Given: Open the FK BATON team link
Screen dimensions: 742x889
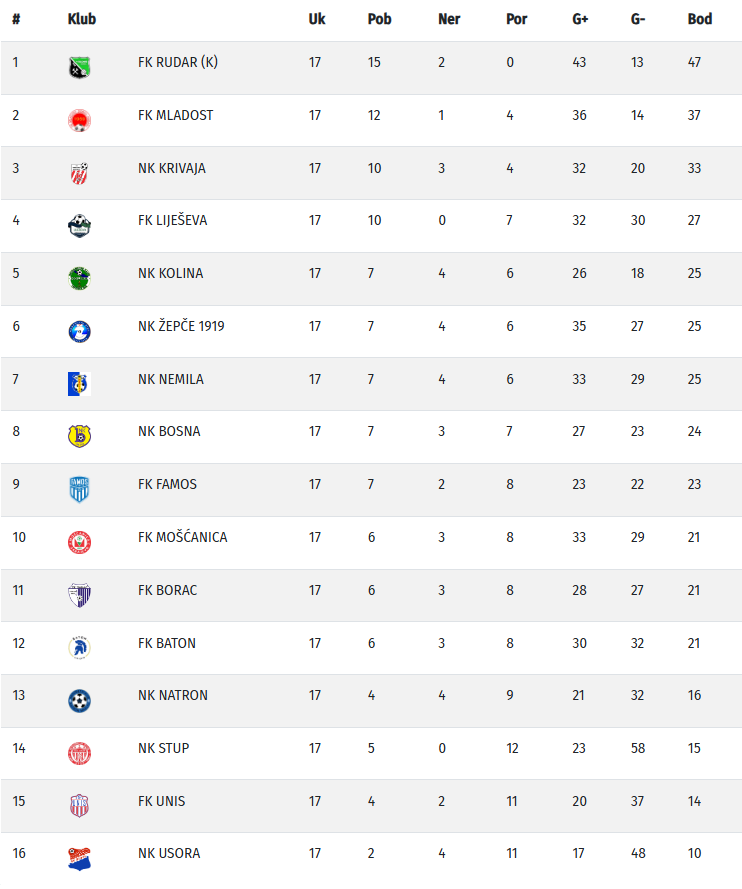Looking at the screenshot, I should click(x=167, y=643).
